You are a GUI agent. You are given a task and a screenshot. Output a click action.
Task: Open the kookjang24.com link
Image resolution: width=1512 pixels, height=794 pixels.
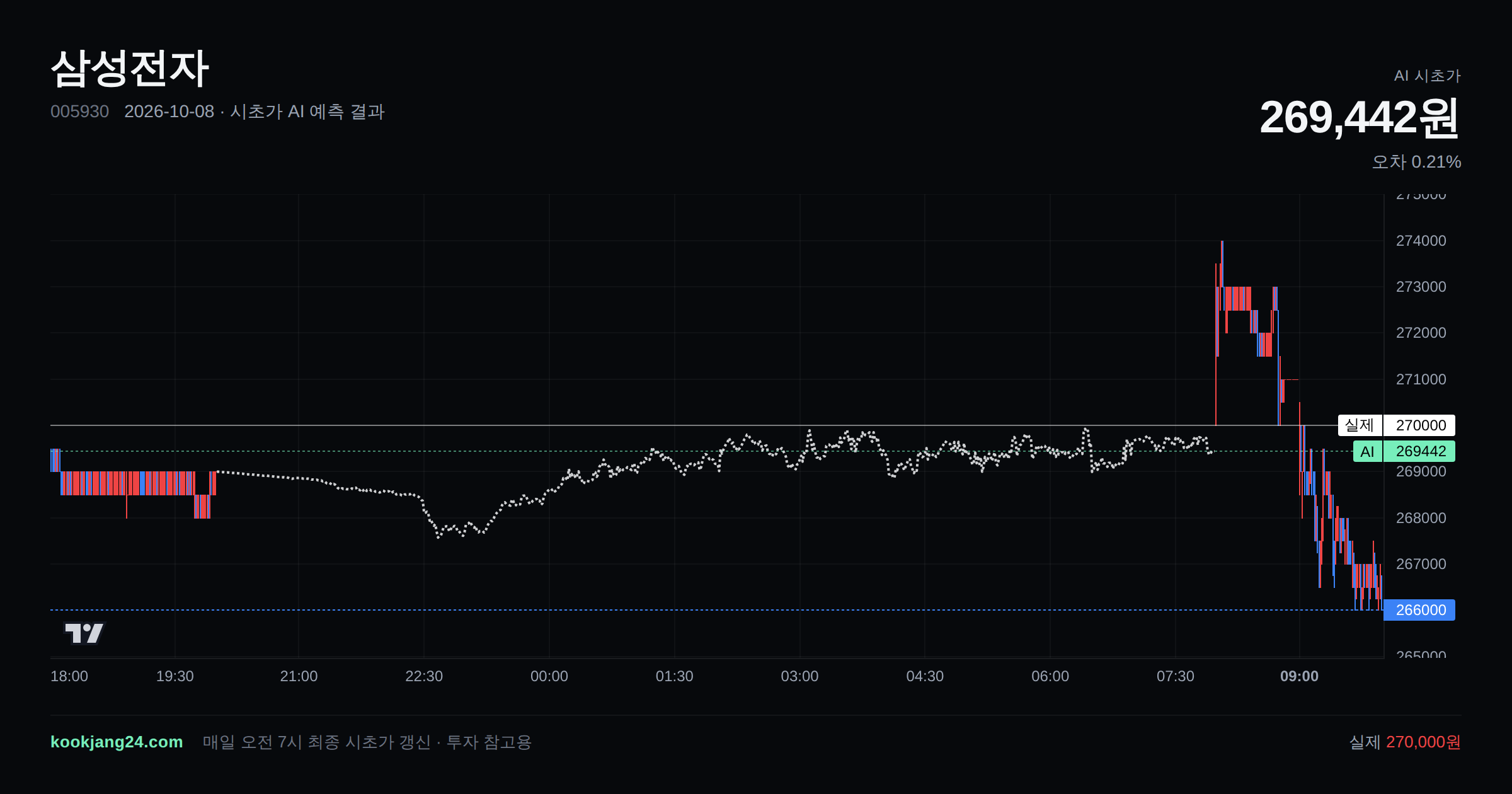pos(117,742)
